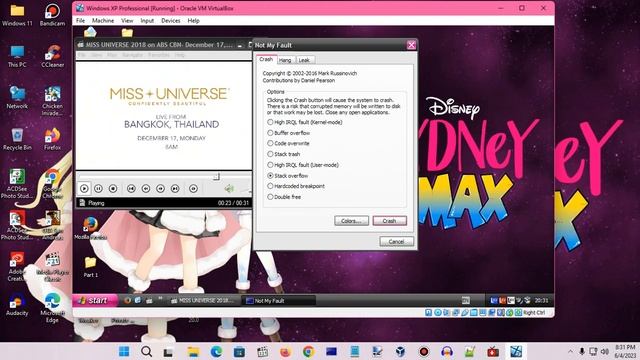Open the Windows 11 folder on host desktop
The width and height of the screenshot is (640, 360).
[x=17, y=14]
